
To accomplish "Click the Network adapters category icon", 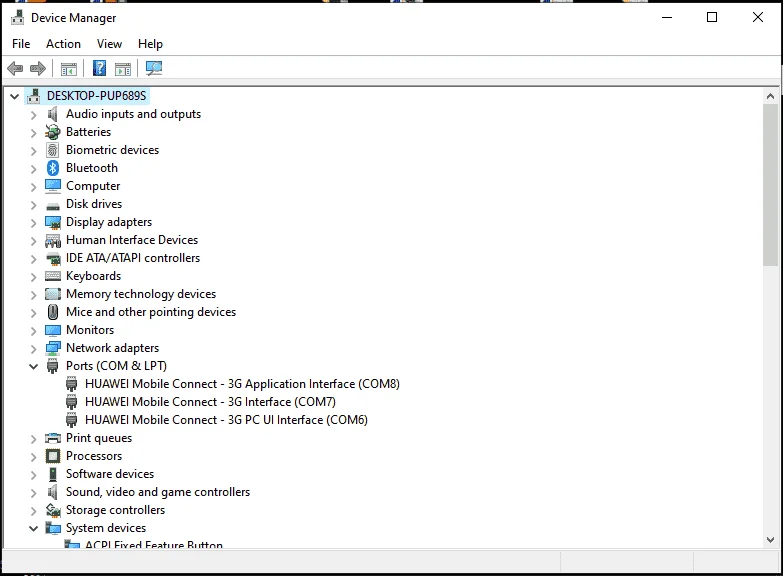I will point(53,348).
